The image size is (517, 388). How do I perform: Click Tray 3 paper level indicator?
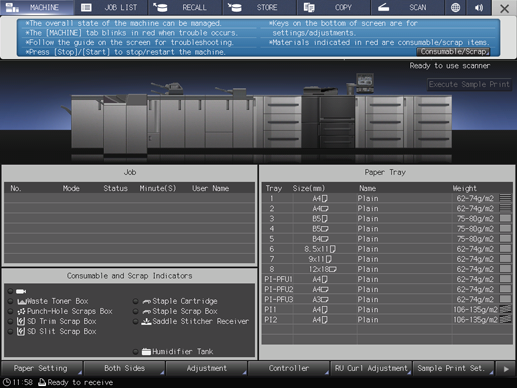coord(505,218)
